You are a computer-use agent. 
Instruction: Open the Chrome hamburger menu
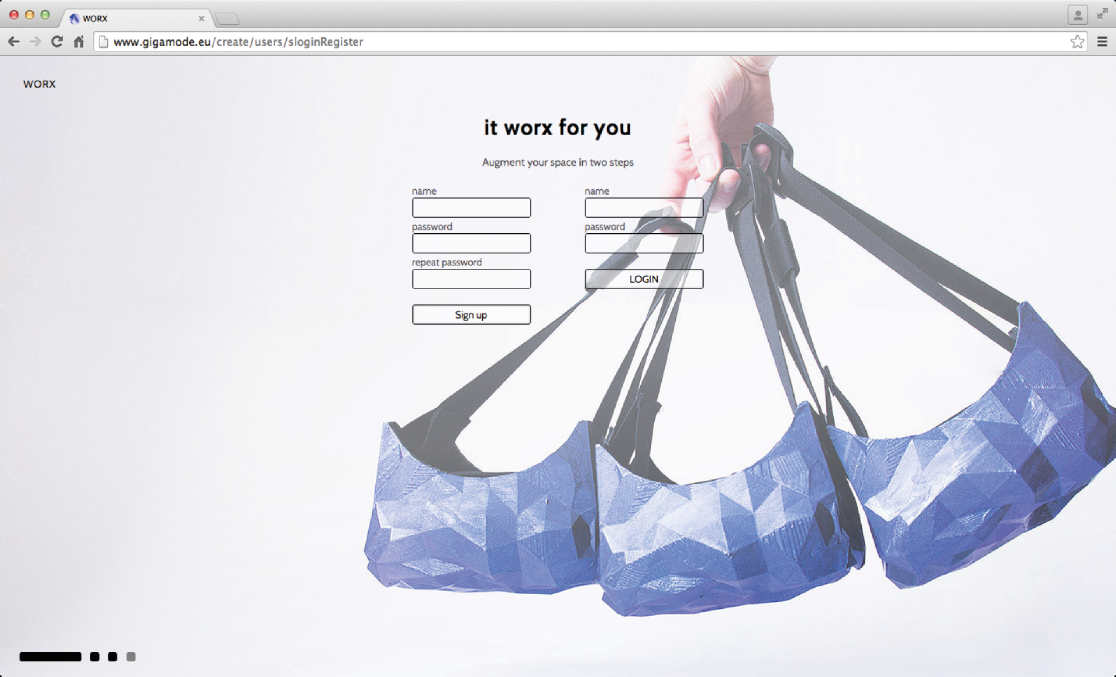(1102, 42)
